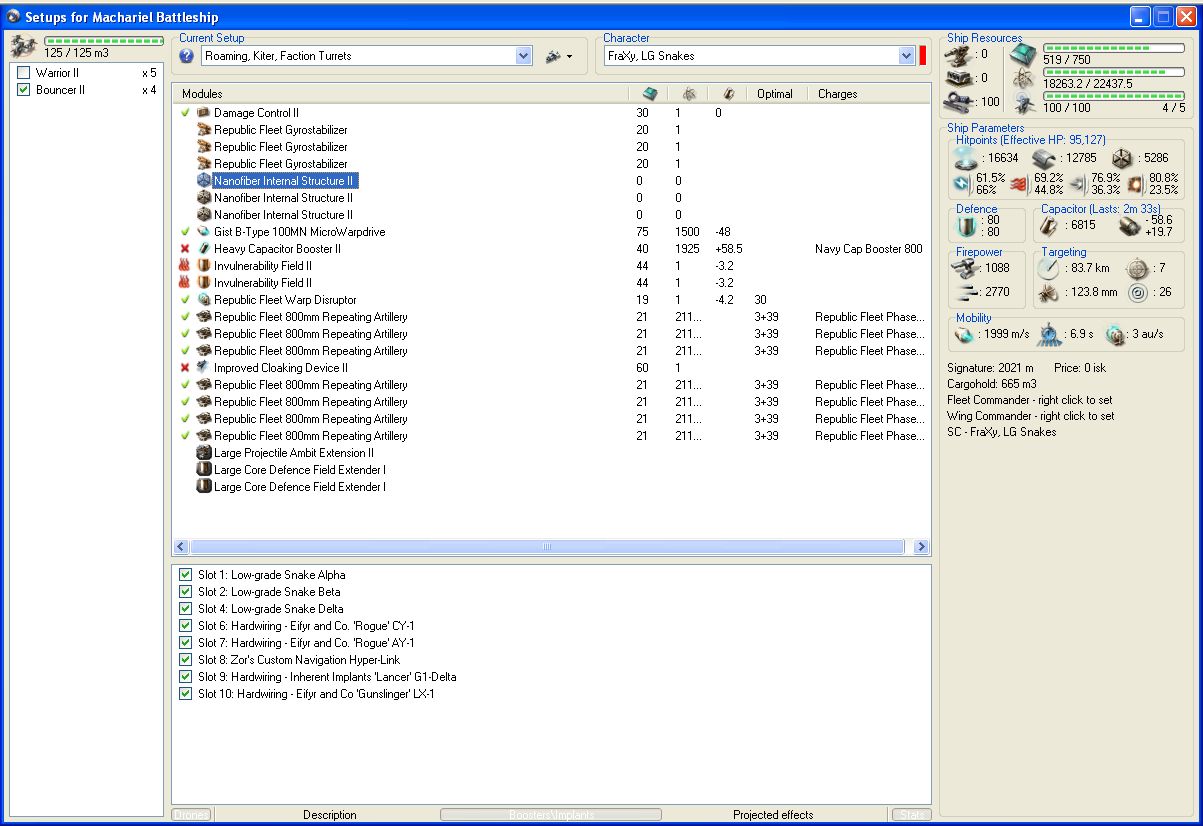Click red X beside Heavy Capacitor Booster II

(x=185, y=249)
